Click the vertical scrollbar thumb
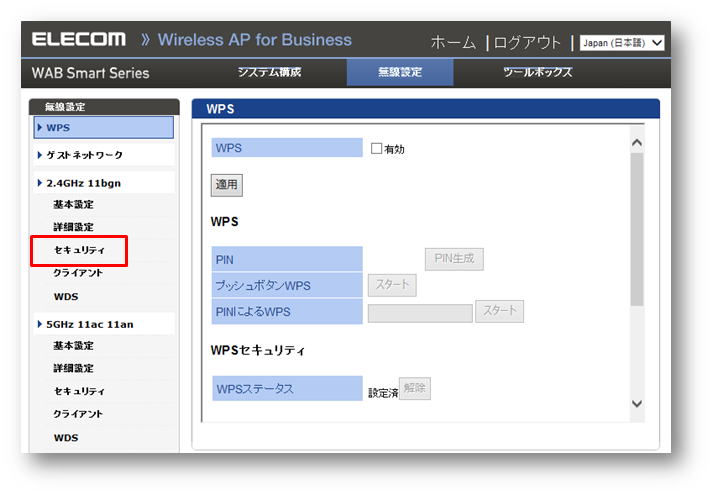This screenshot has width=713, height=495. (x=637, y=230)
